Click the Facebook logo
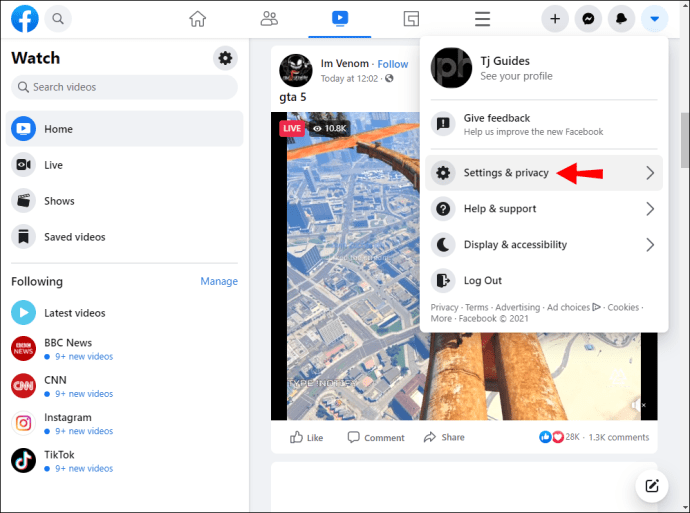The image size is (690, 513). [25, 19]
